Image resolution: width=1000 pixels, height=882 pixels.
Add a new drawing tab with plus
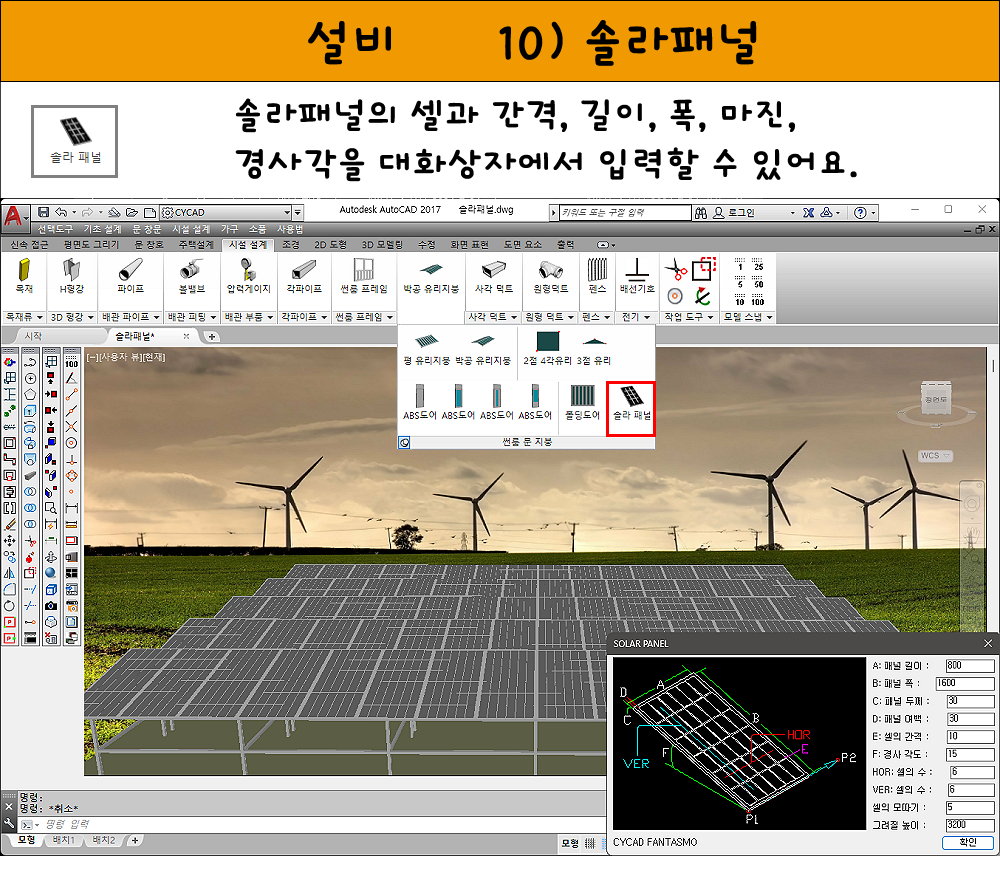(212, 336)
